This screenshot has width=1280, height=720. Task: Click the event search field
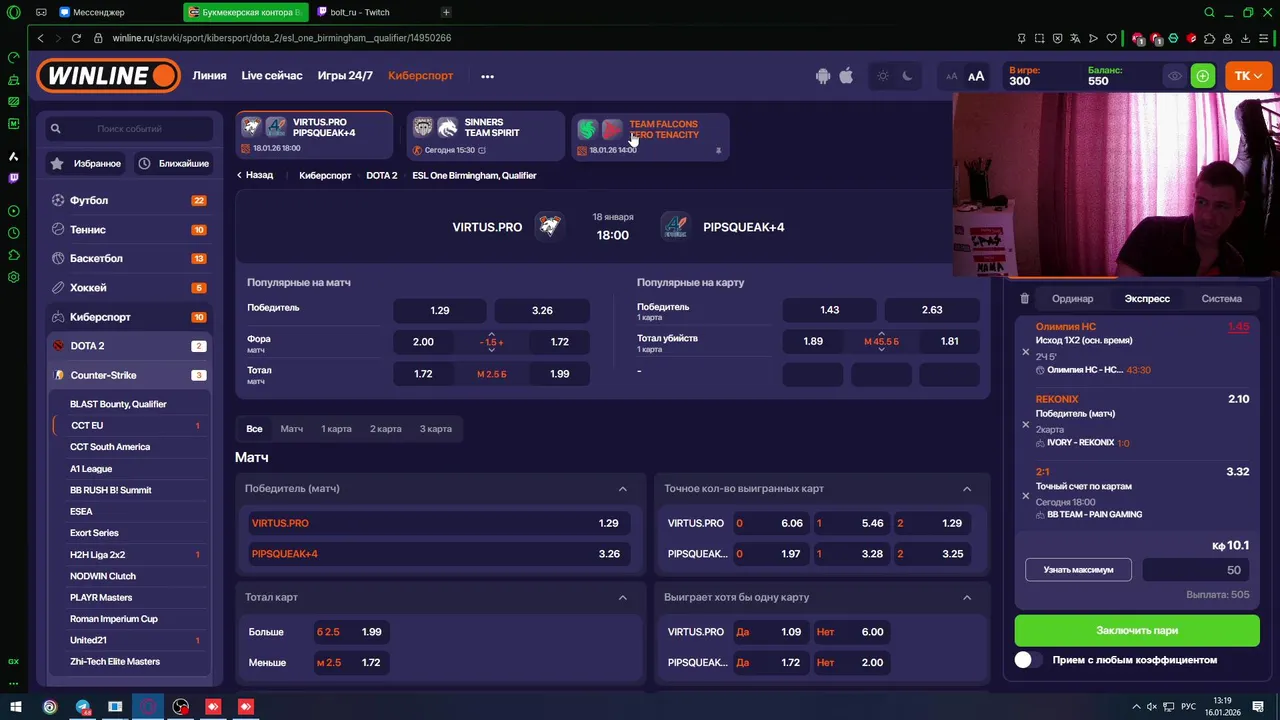pos(129,129)
